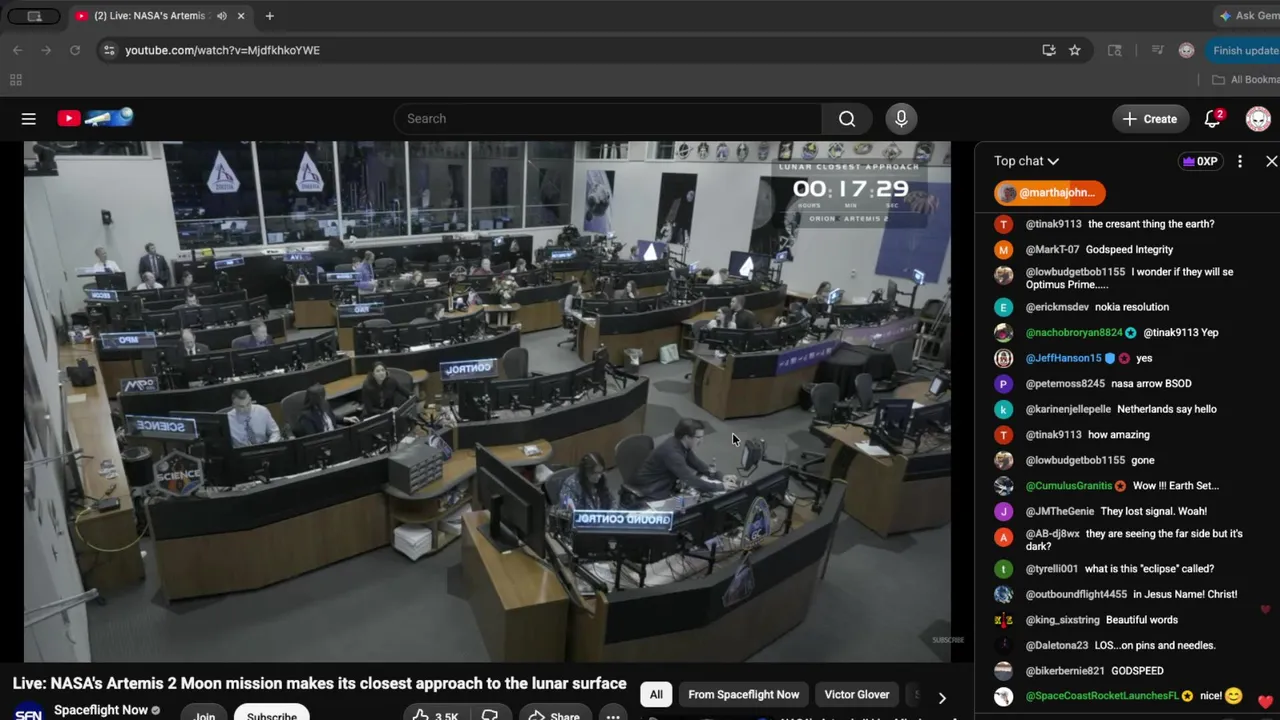Share the video
The image size is (1280, 720).
[x=554, y=715]
